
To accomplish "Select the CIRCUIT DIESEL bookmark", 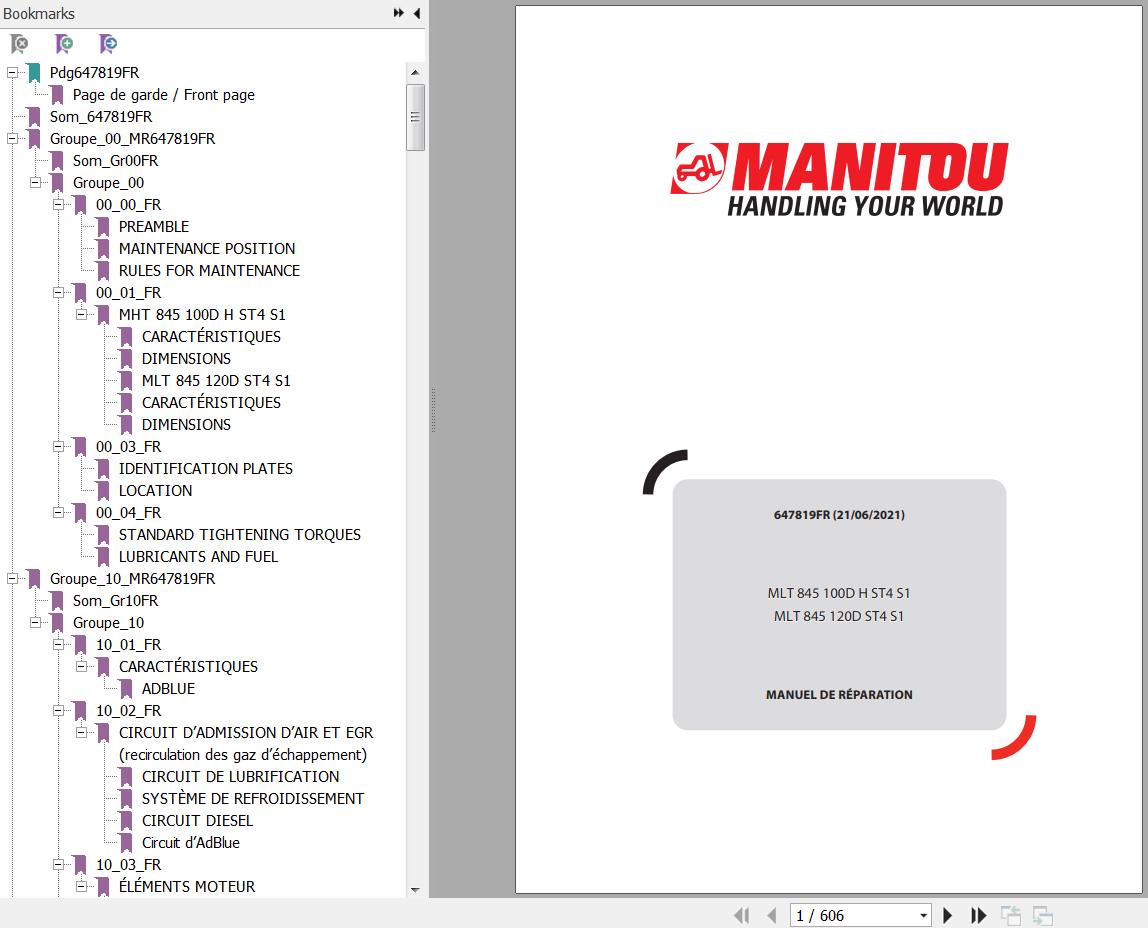I will click(x=197, y=820).
